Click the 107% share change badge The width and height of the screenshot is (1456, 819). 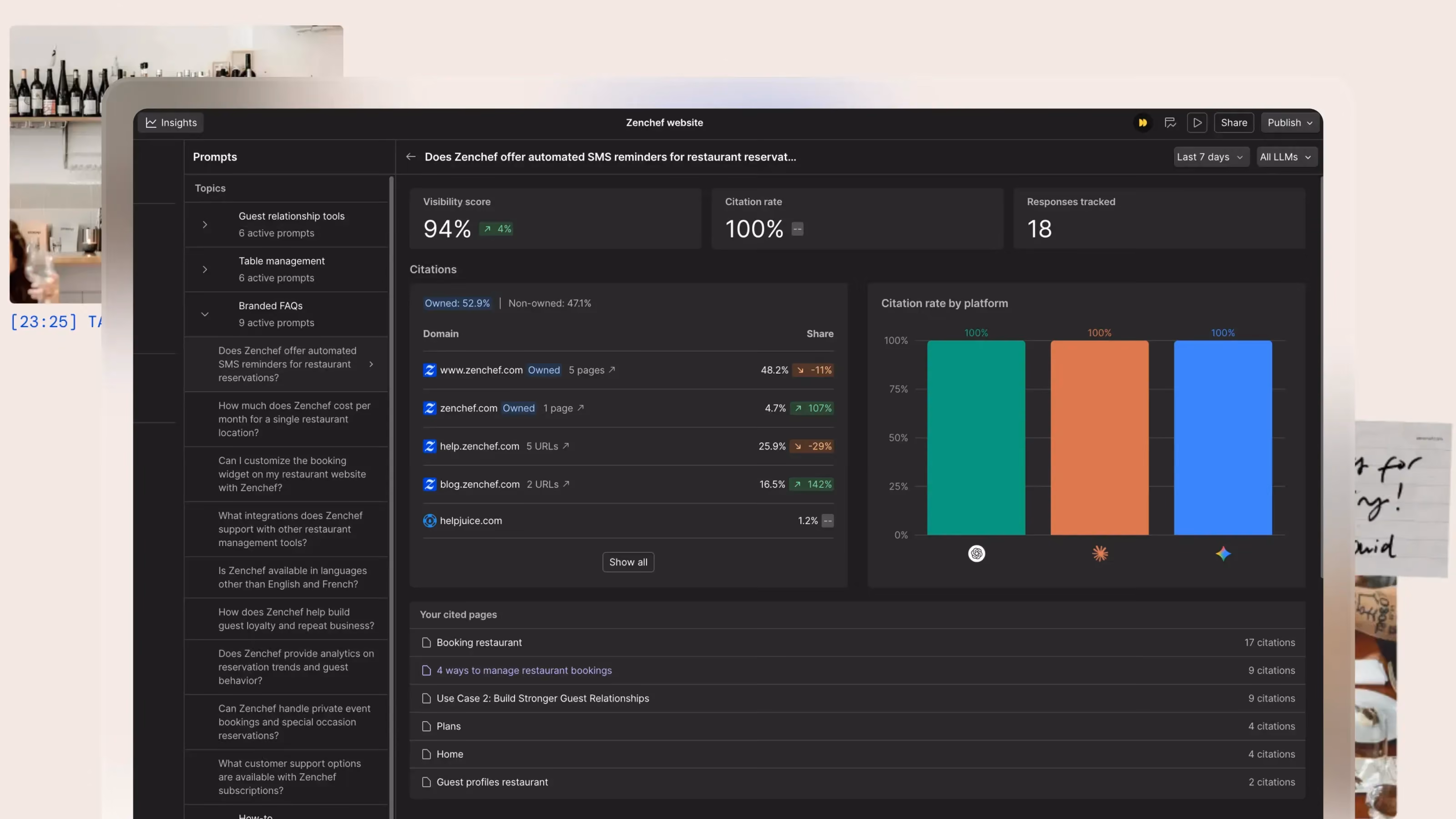click(813, 408)
